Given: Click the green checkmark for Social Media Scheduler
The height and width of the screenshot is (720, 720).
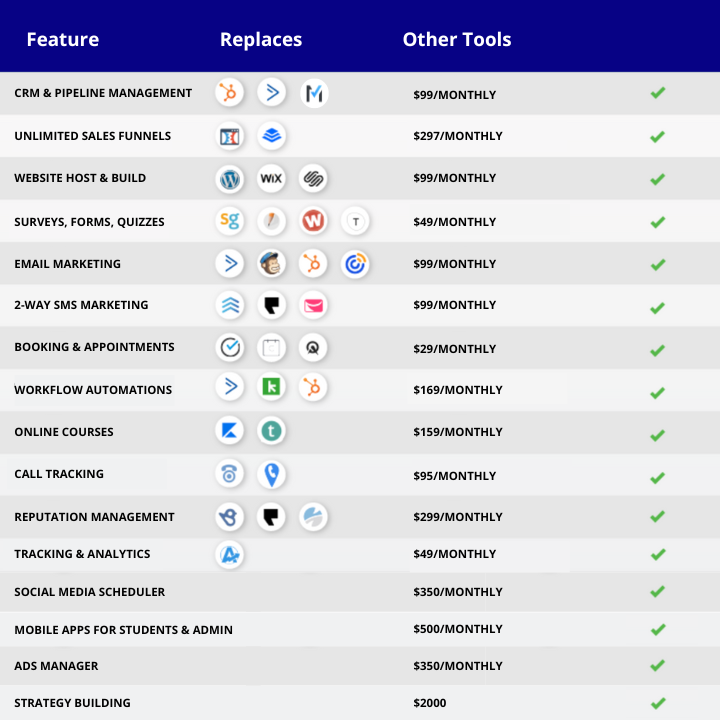Looking at the screenshot, I should point(658,591).
